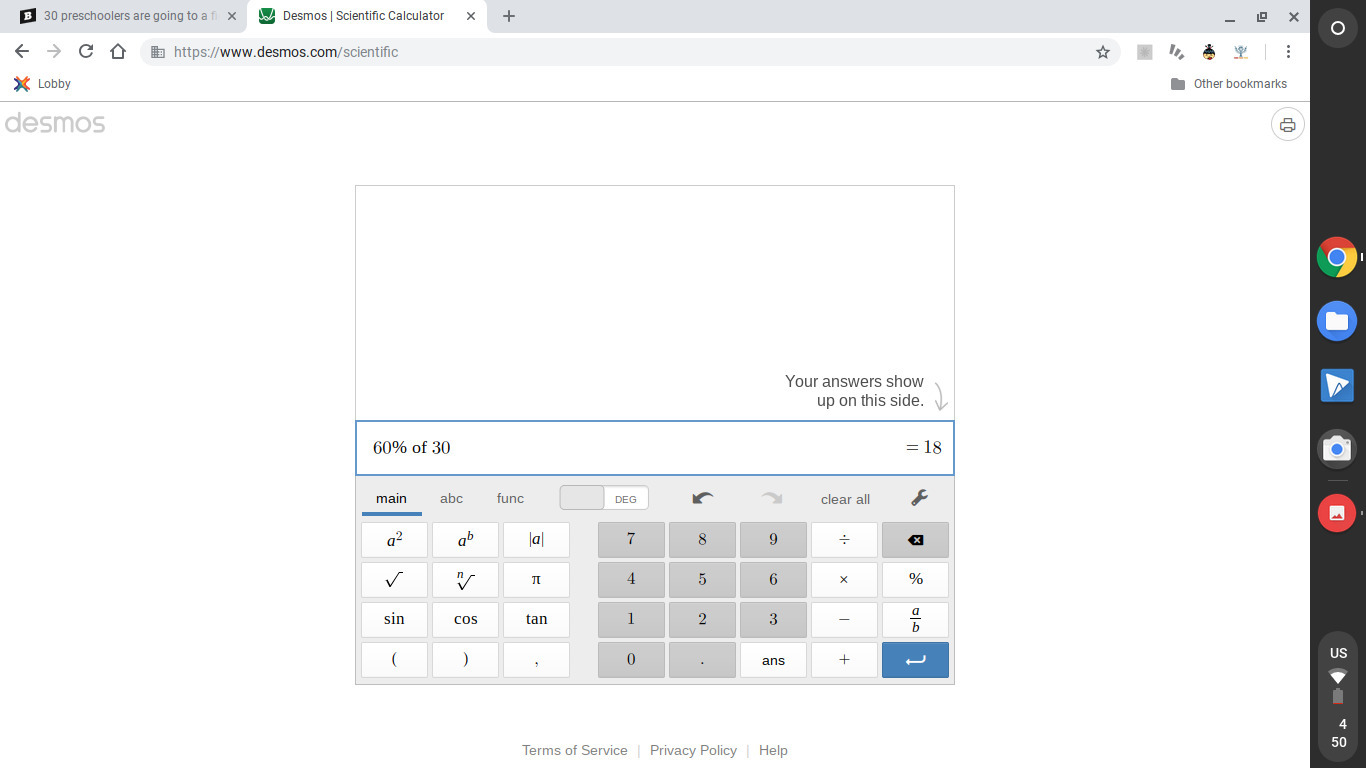Go back to the previous page

(22, 52)
